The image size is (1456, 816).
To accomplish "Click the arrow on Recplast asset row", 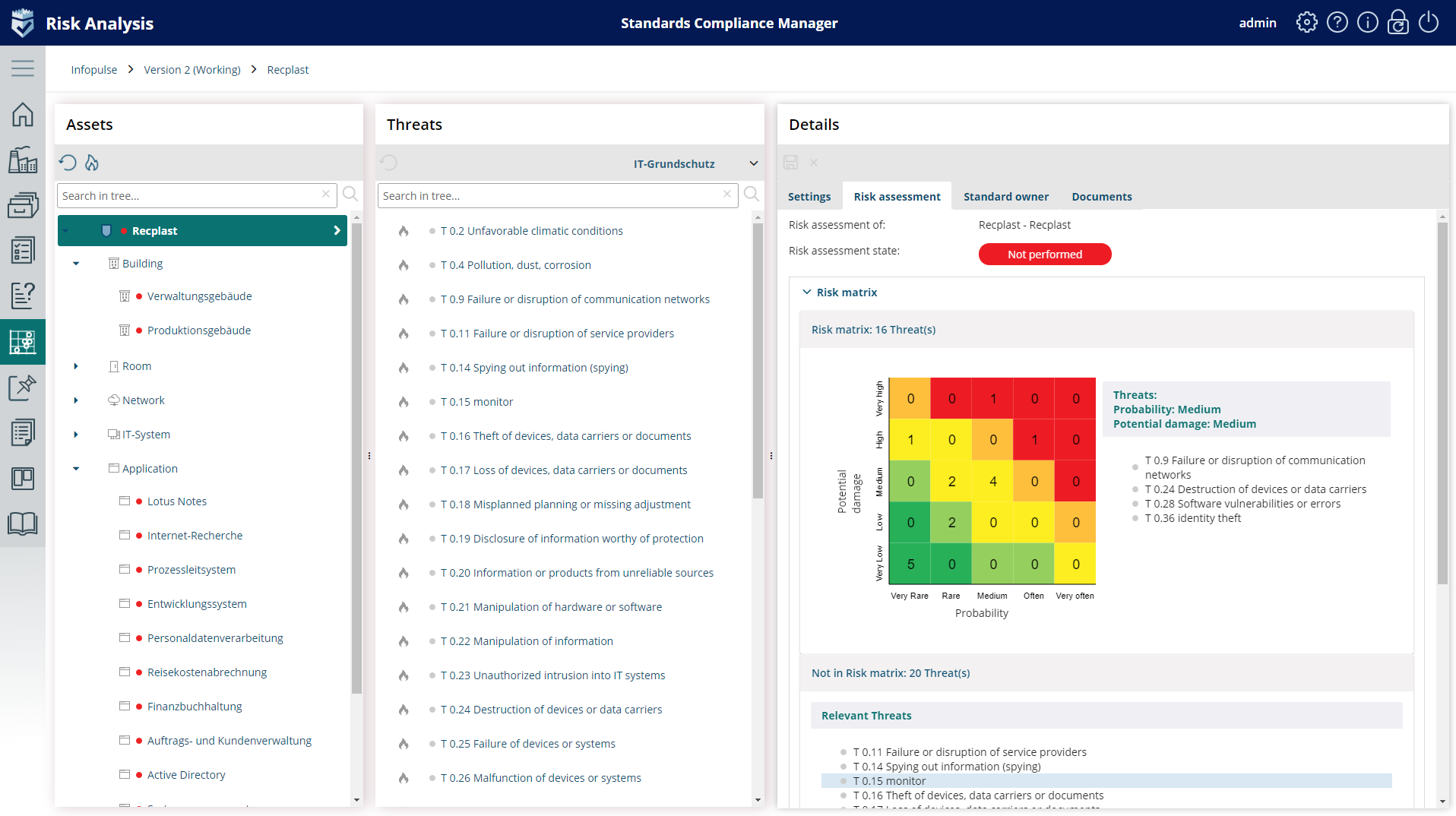I will point(337,230).
